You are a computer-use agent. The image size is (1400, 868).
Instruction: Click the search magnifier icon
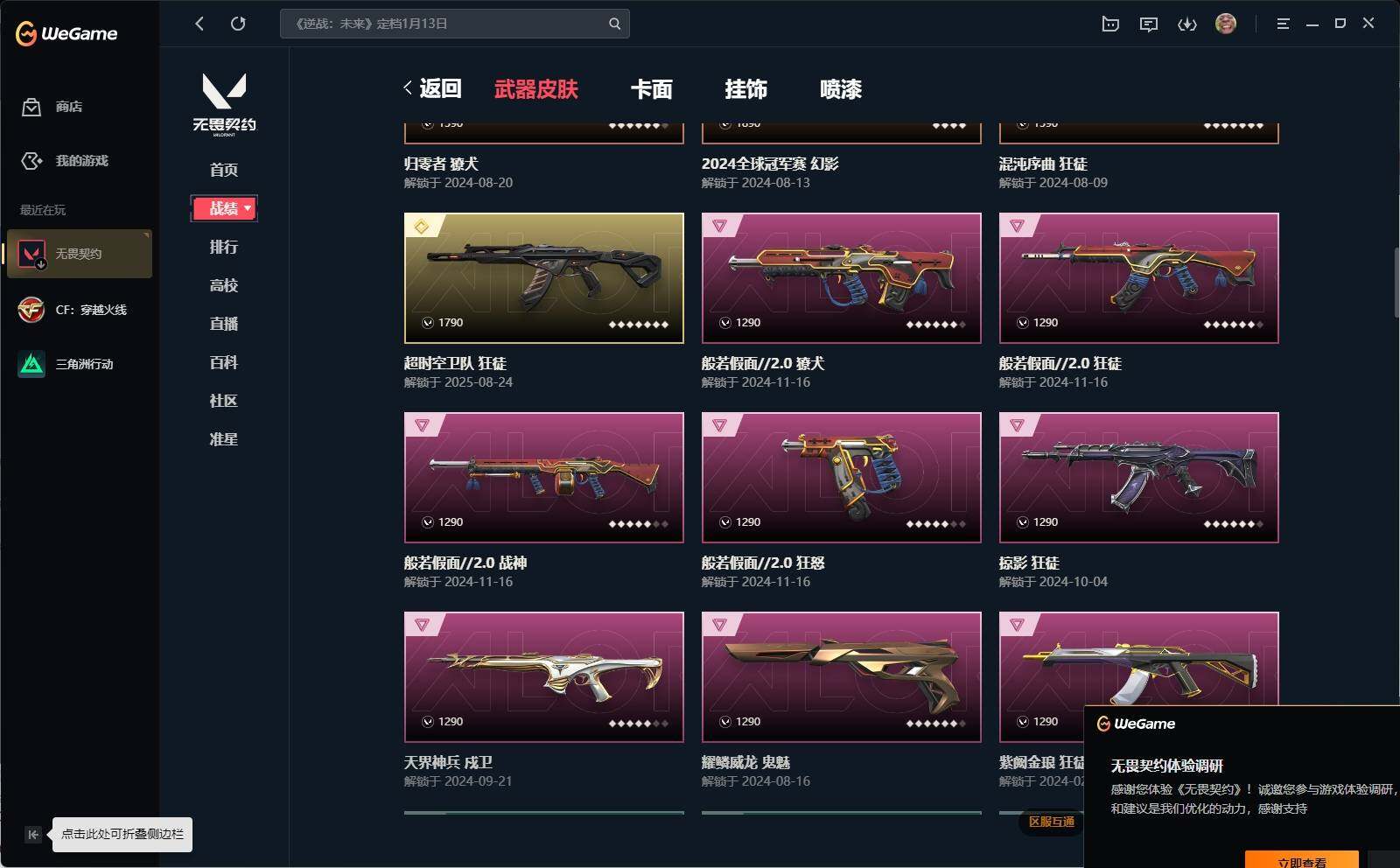point(615,24)
